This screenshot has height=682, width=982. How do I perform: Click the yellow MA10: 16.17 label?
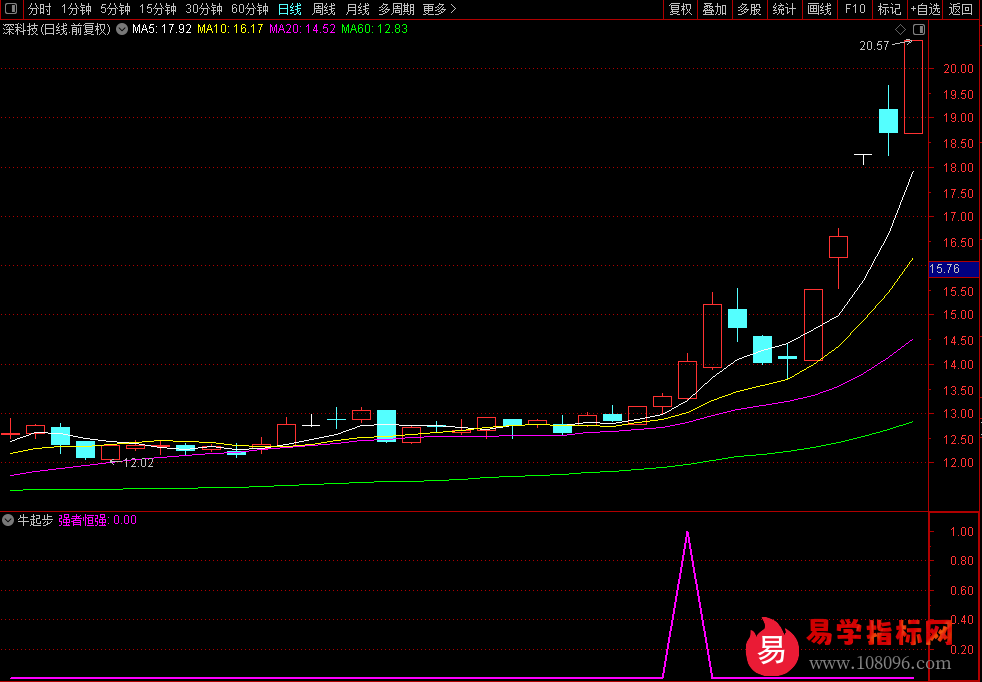(230, 29)
